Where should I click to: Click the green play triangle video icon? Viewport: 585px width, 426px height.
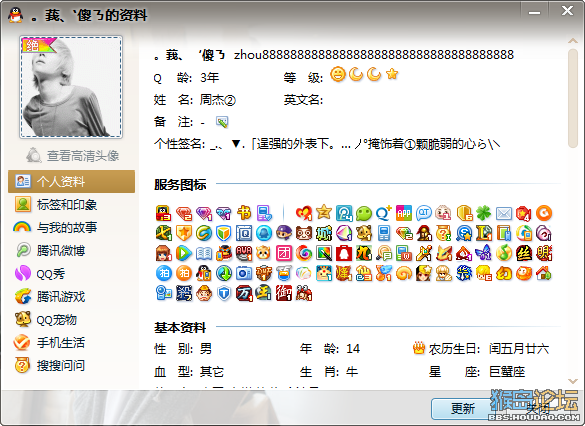(184, 253)
